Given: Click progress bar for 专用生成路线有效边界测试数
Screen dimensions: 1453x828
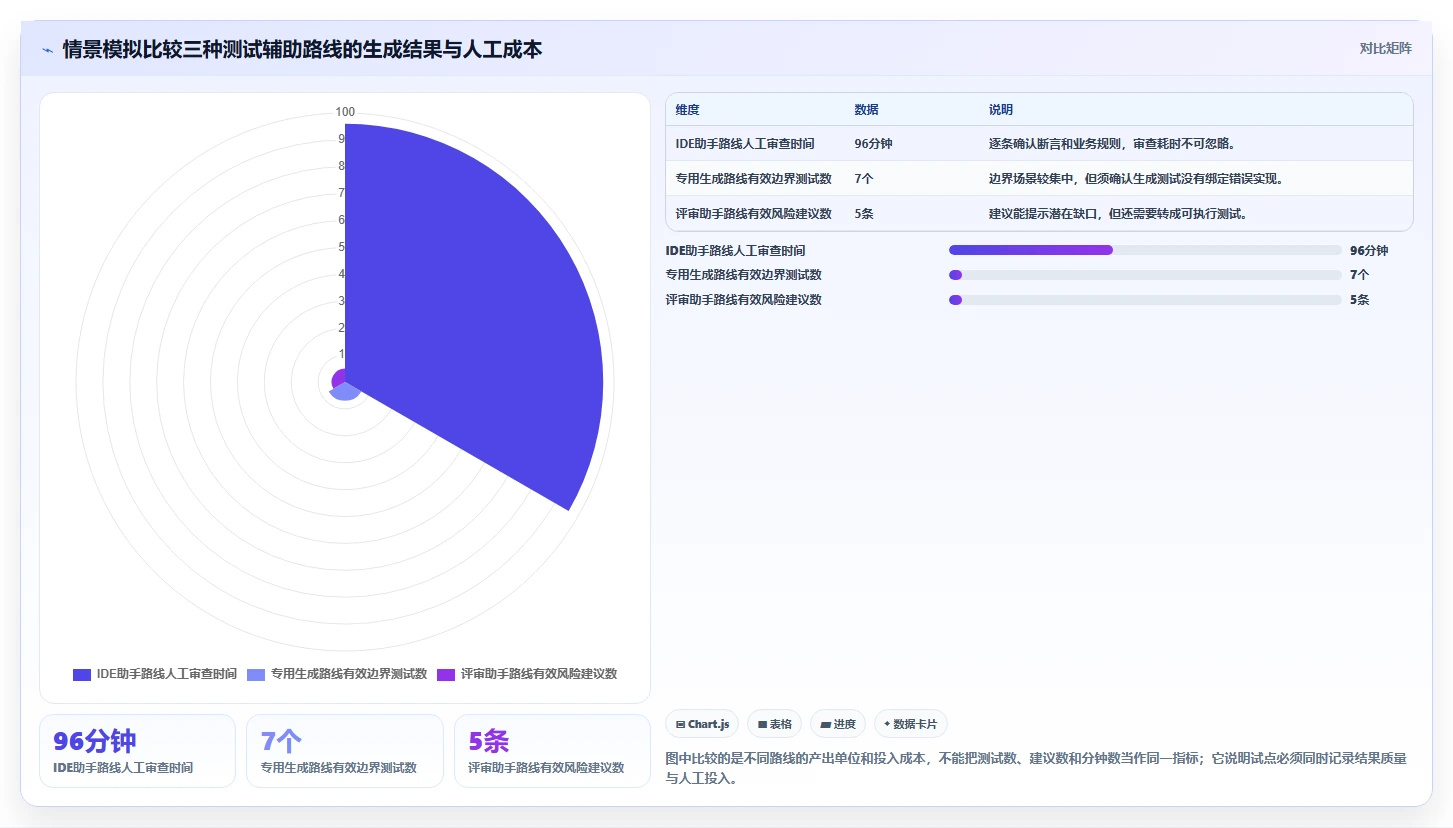Looking at the screenshot, I should point(1145,275).
